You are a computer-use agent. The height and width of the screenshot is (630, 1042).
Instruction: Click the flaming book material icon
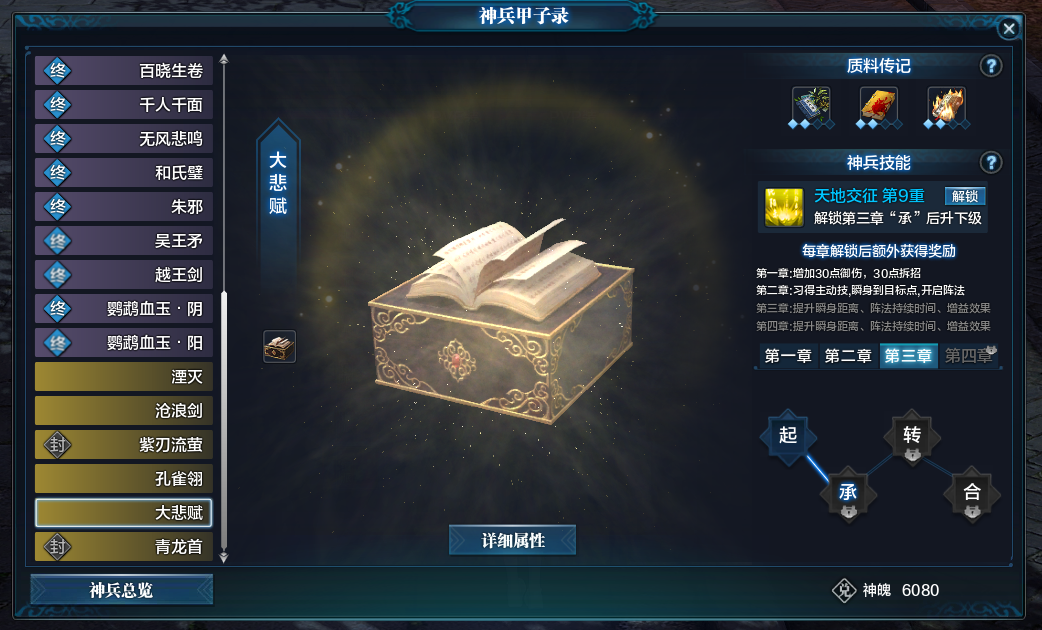(x=946, y=105)
